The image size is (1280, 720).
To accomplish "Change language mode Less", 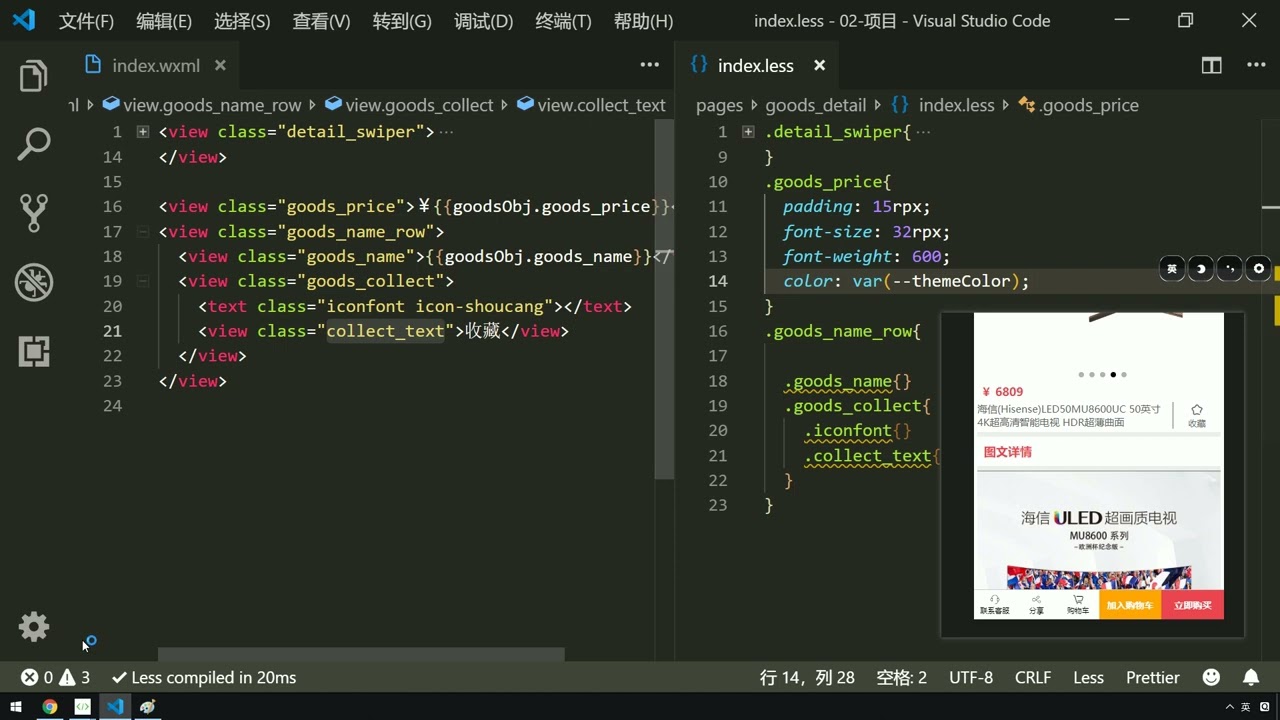I will [x=1088, y=678].
